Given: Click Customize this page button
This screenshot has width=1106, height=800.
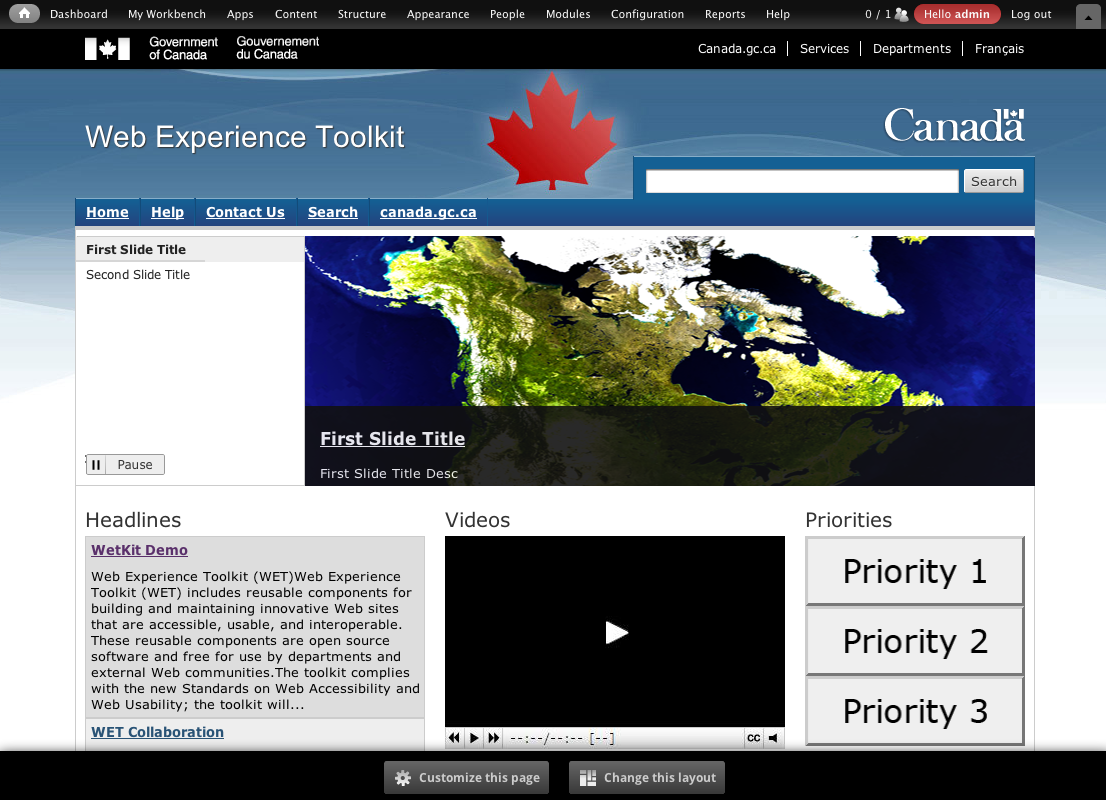Looking at the screenshot, I should point(466,777).
